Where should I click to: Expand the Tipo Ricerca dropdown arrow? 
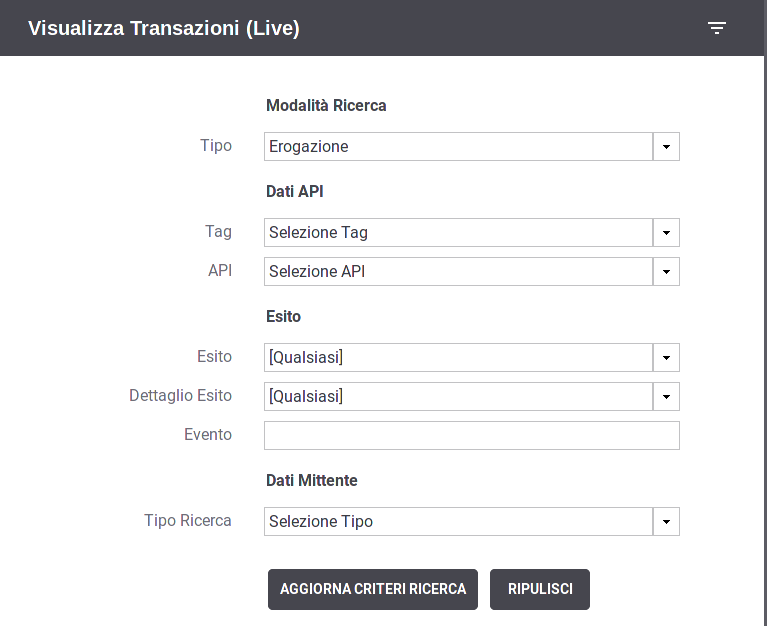[666, 521]
